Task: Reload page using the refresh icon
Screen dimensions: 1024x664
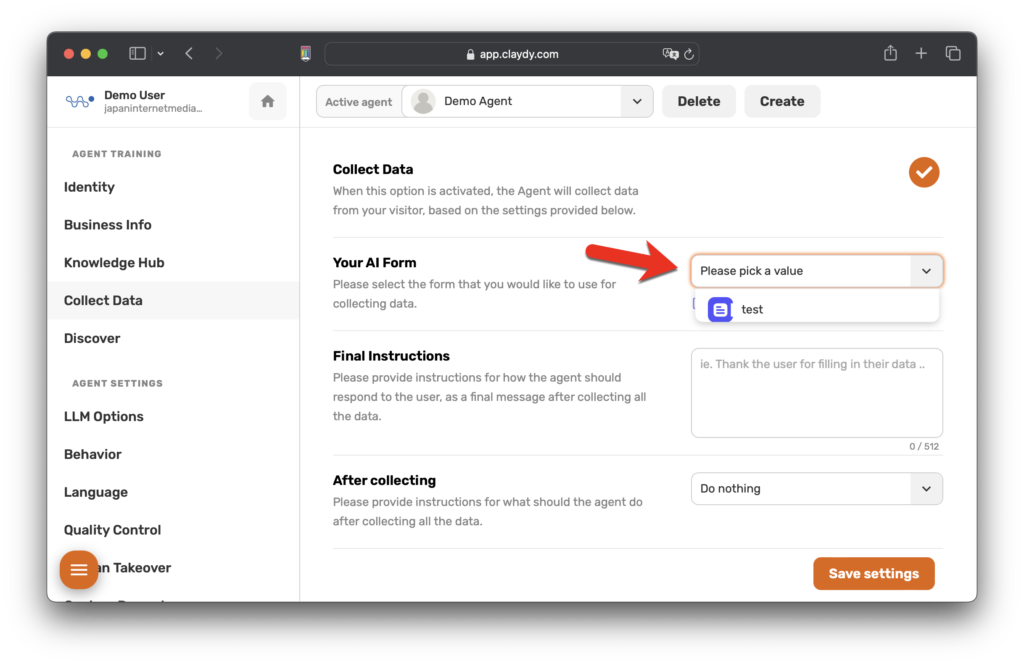Action: point(688,54)
